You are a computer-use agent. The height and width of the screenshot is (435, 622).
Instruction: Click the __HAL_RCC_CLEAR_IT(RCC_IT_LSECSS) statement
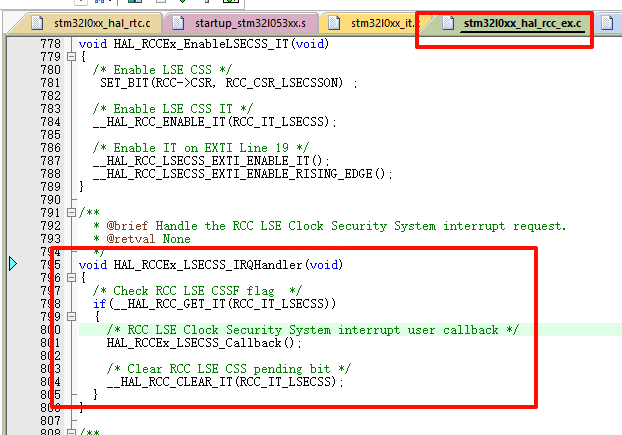225,382
